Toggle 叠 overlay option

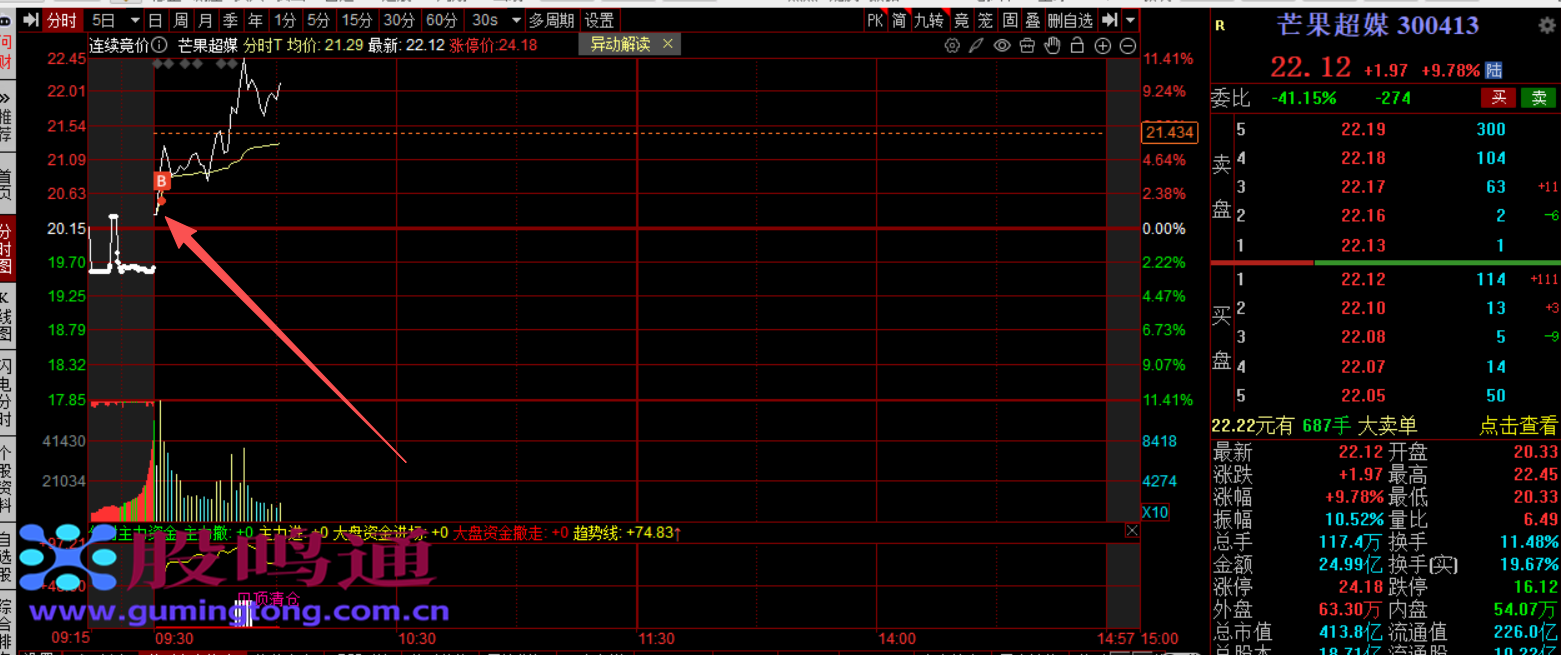point(1033,20)
